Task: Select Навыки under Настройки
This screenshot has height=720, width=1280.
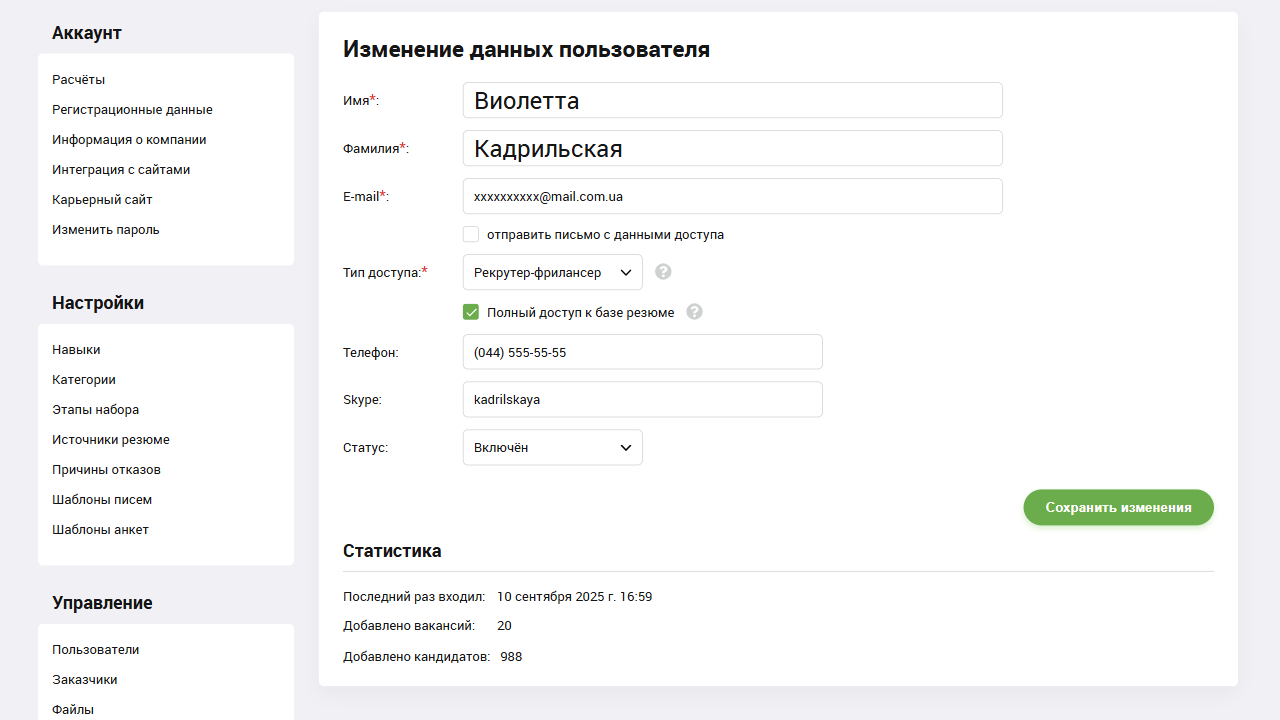Action: pyautogui.click(x=75, y=349)
